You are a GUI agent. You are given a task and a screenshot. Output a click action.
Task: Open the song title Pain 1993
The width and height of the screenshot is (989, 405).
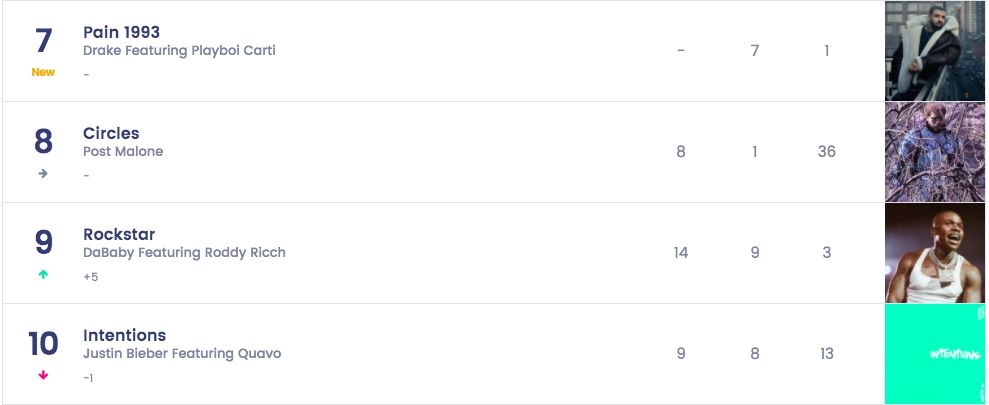(x=121, y=32)
